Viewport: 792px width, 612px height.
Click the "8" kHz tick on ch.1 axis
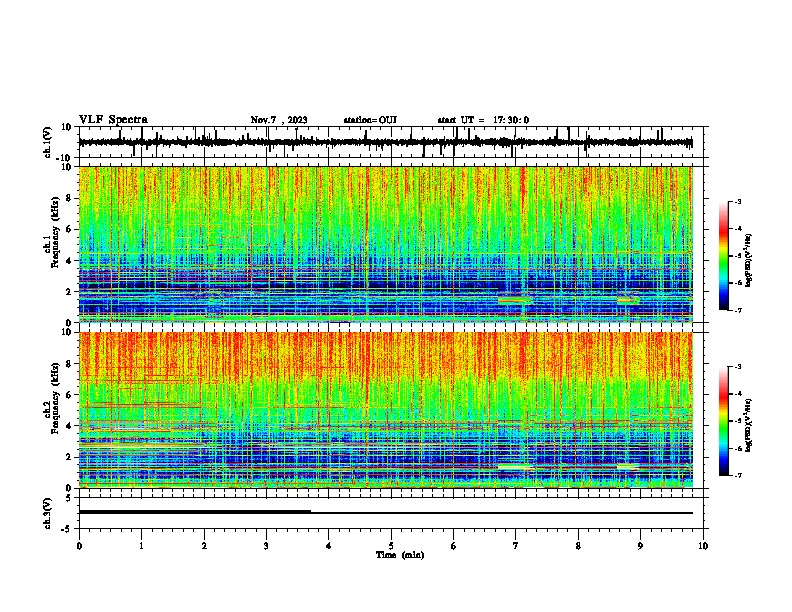(x=69, y=198)
